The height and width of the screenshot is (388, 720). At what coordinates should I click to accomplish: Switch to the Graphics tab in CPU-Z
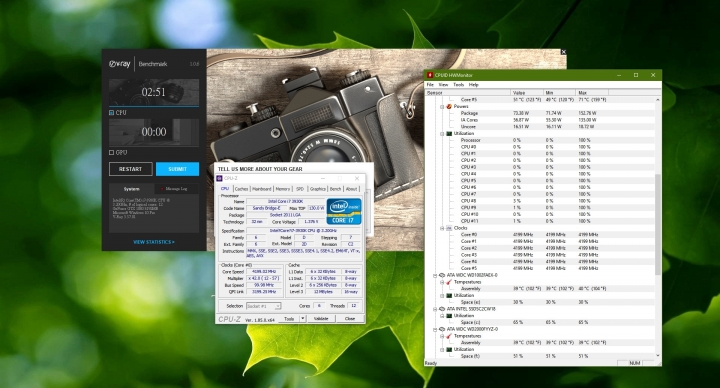tap(317, 189)
